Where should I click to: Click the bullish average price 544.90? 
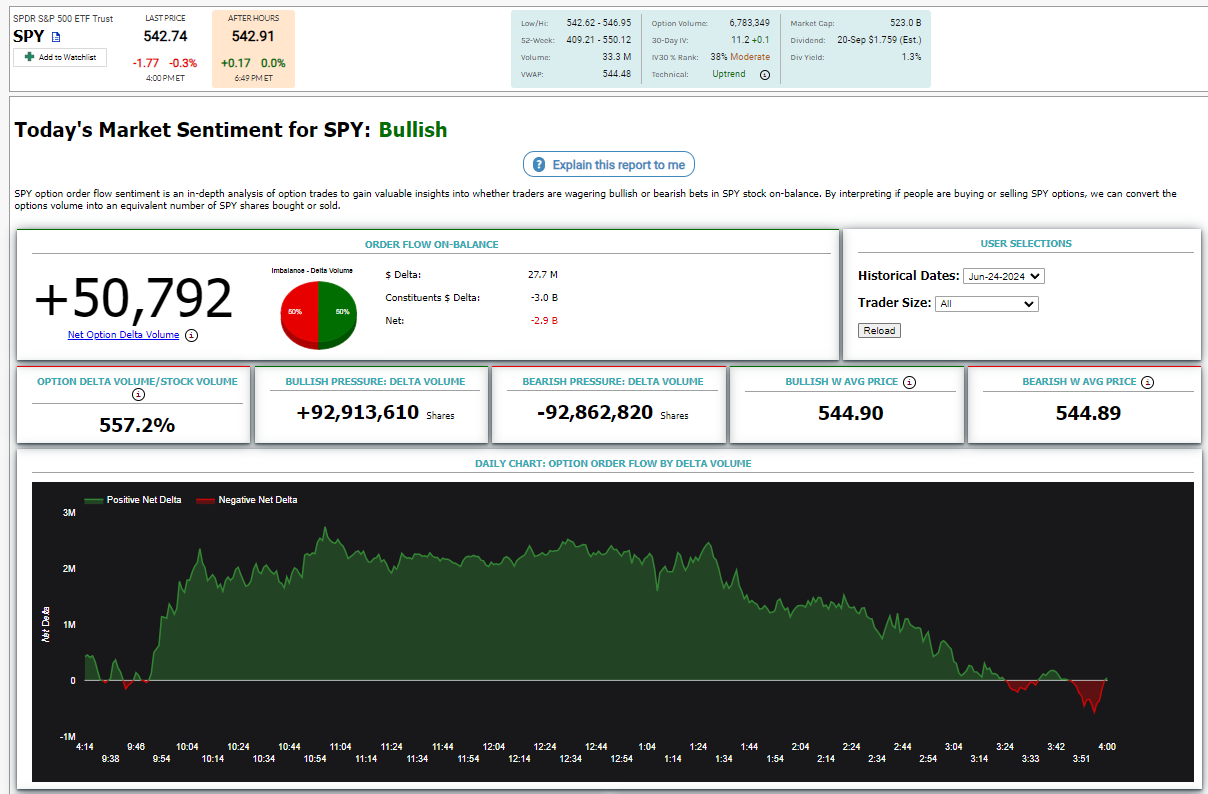(x=850, y=413)
